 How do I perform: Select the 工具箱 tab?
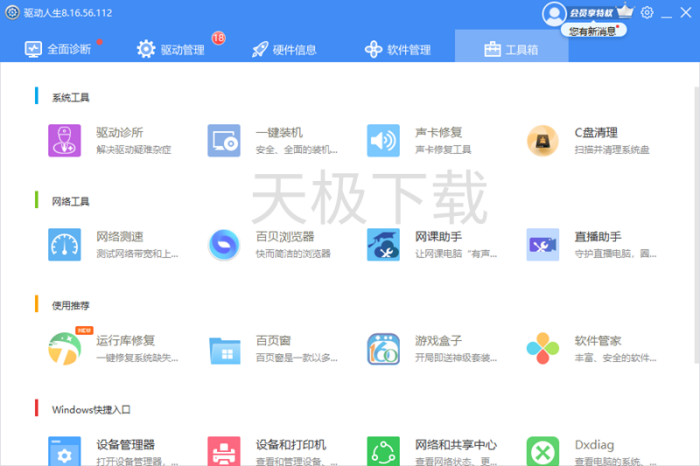pyautogui.click(x=511, y=46)
